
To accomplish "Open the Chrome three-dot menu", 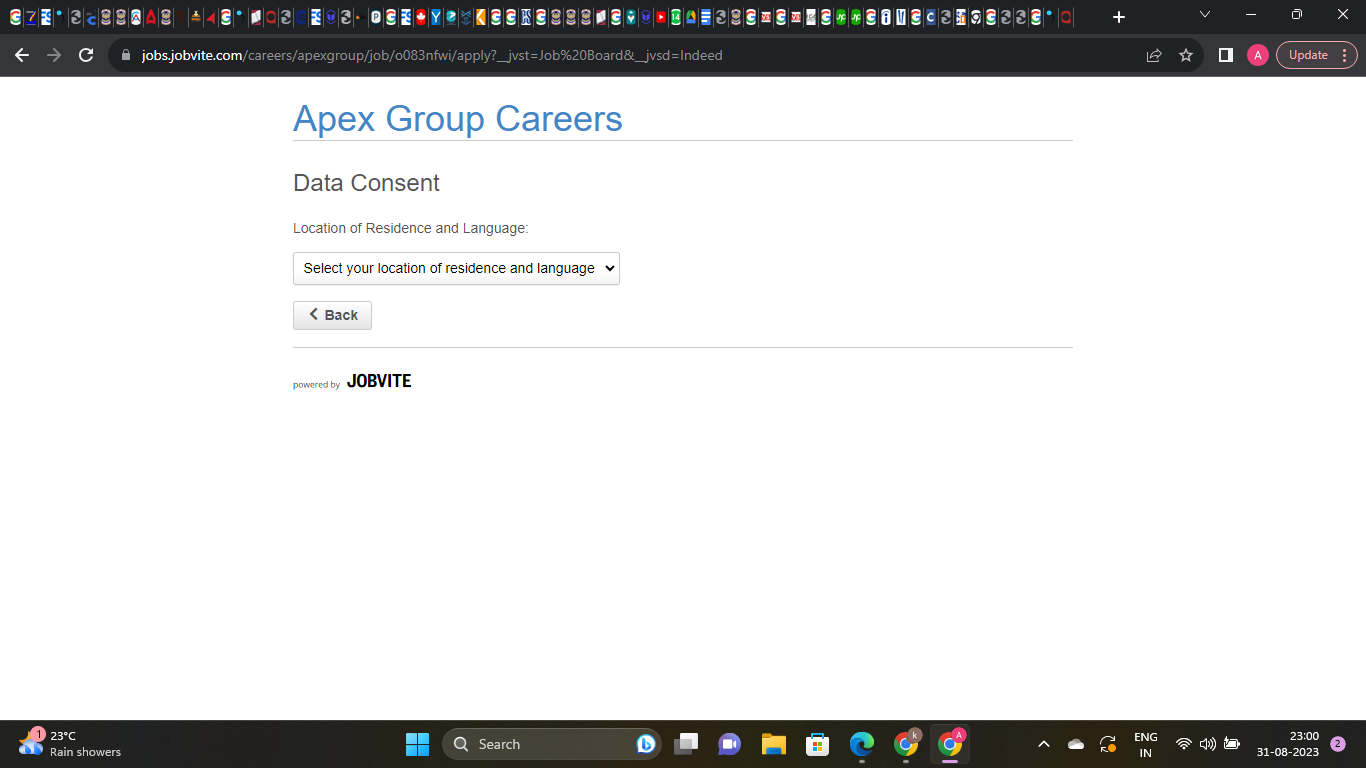I will tap(1344, 55).
